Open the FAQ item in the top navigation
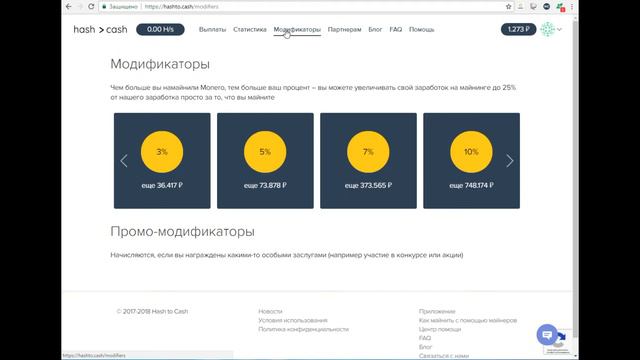This screenshot has width=640, height=360. tap(396, 29)
